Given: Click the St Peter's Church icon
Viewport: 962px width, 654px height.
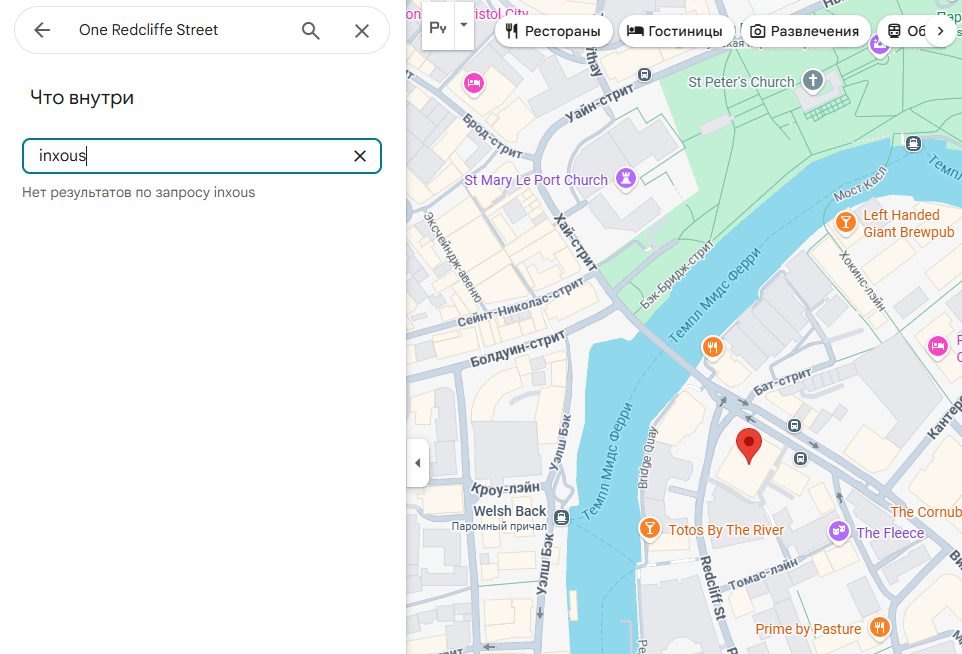Looking at the screenshot, I should (813, 82).
